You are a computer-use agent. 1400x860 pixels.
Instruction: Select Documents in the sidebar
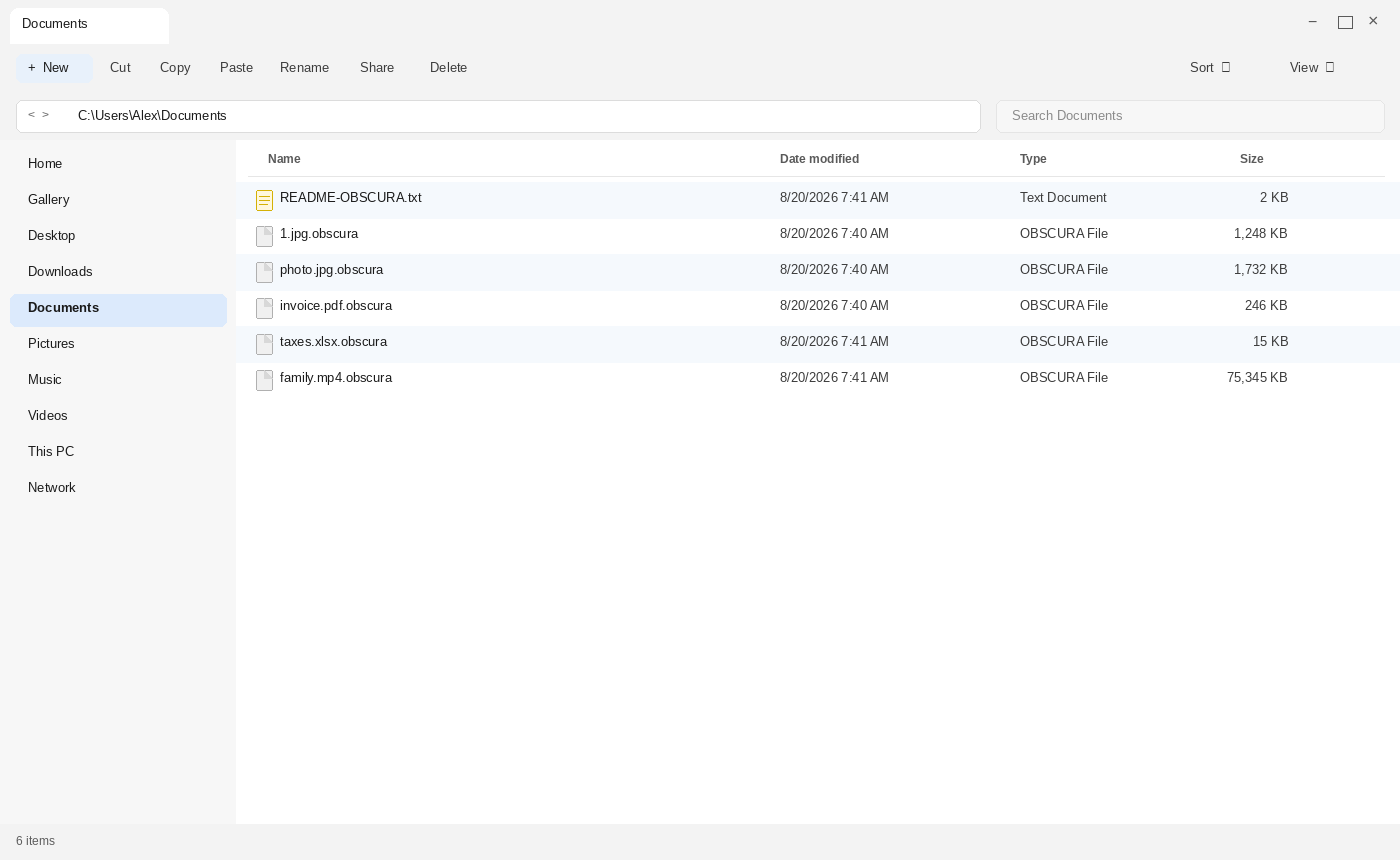click(x=118, y=310)
